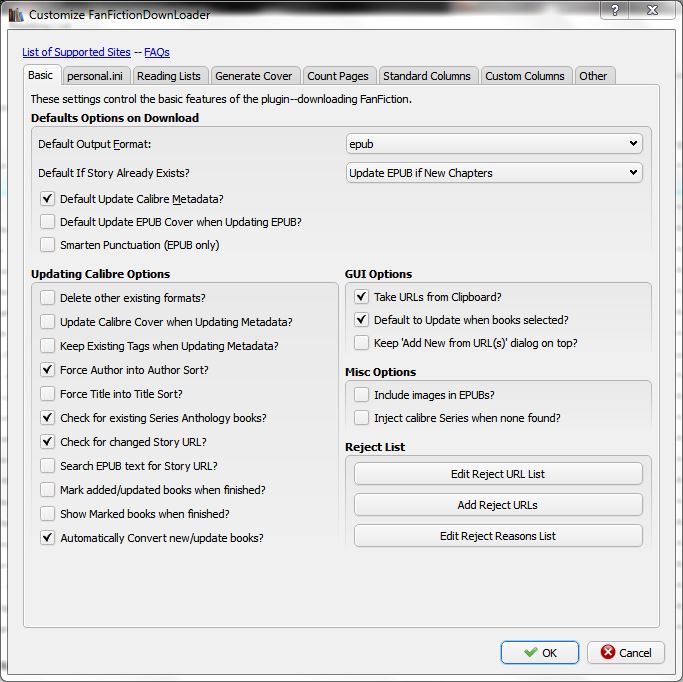Click the Cancel button
Image resolution: width=683 pixels, height=682 pixels.
pos(626,652)
